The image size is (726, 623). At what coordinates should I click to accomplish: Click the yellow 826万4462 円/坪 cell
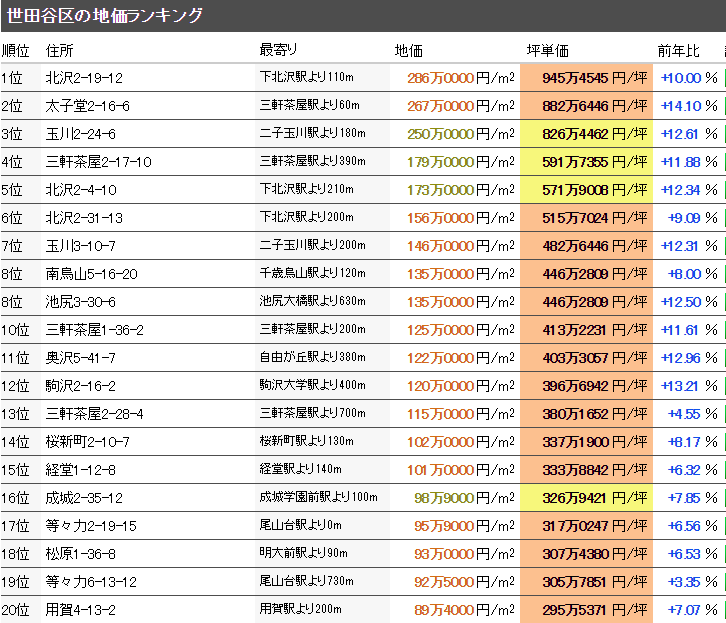click(586, 134)
